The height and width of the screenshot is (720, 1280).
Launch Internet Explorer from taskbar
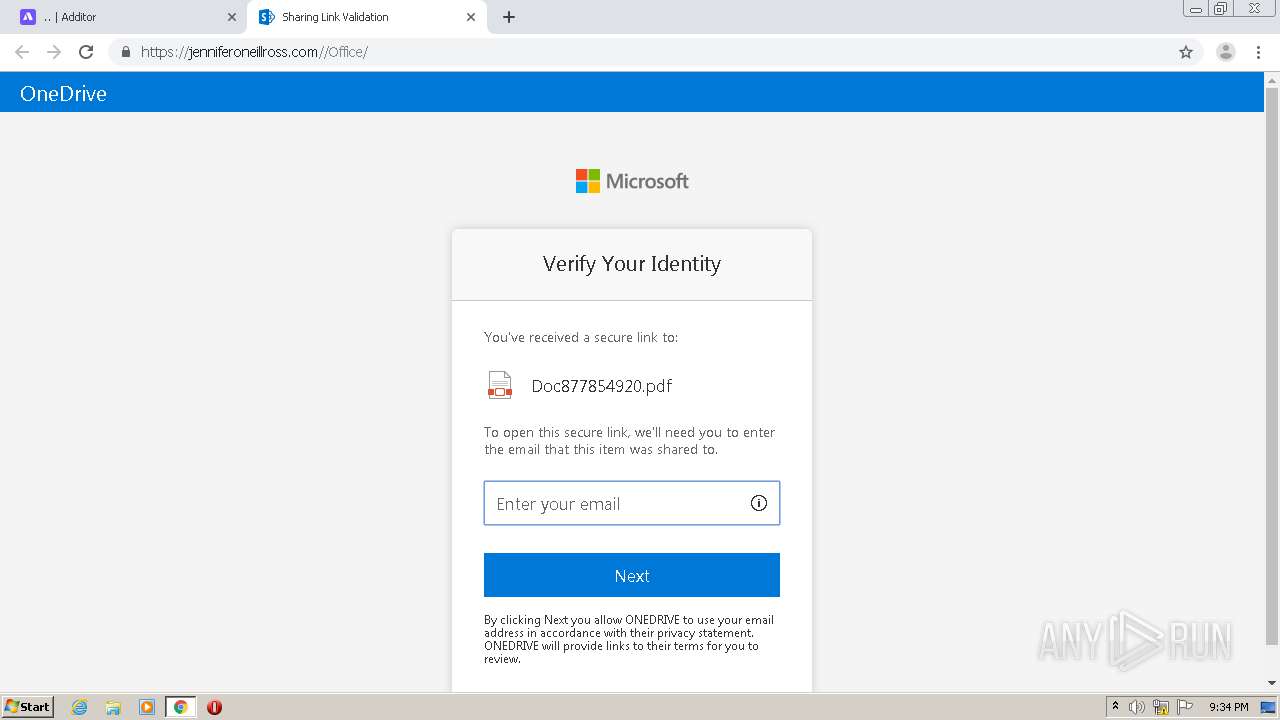(79, 707)
